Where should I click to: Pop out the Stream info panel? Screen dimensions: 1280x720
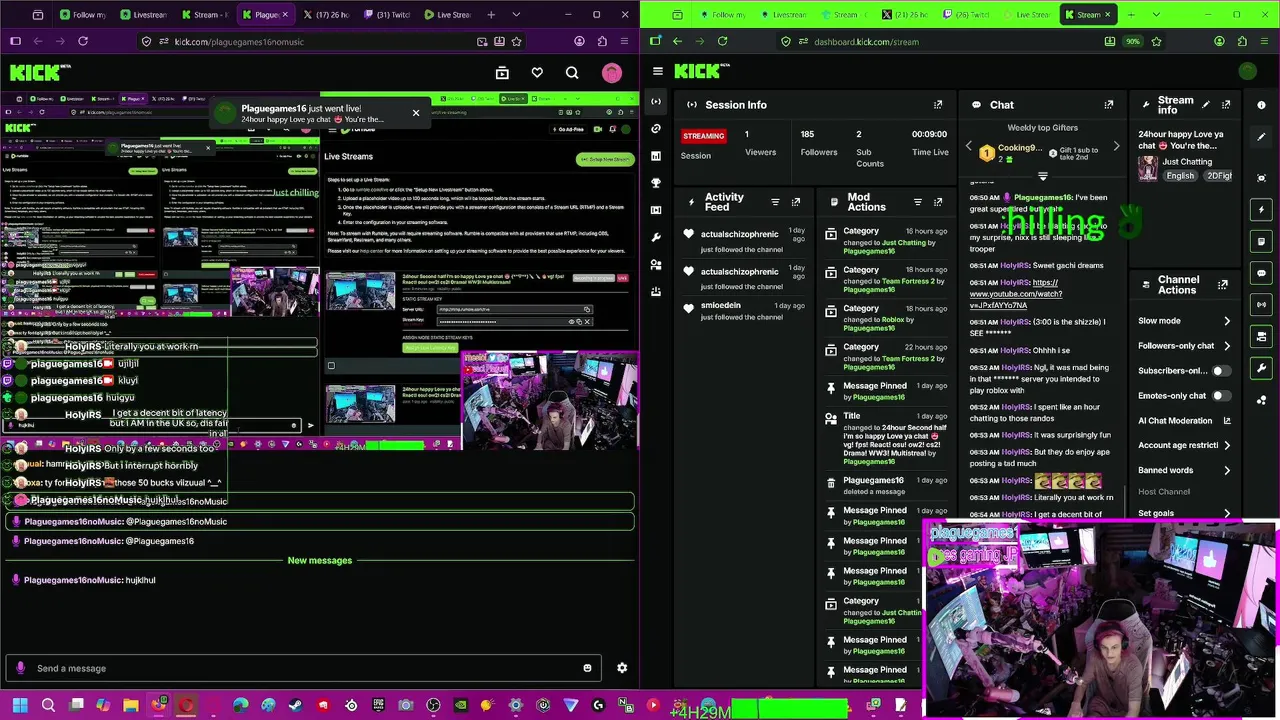pos(1226,104)
